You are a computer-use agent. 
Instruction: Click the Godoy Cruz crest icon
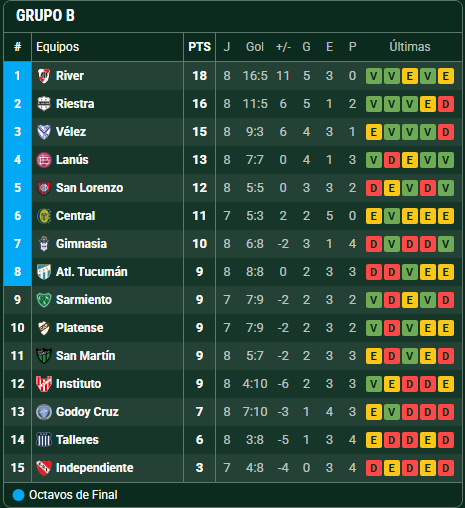pyautogui.click(x=44, y=412)
